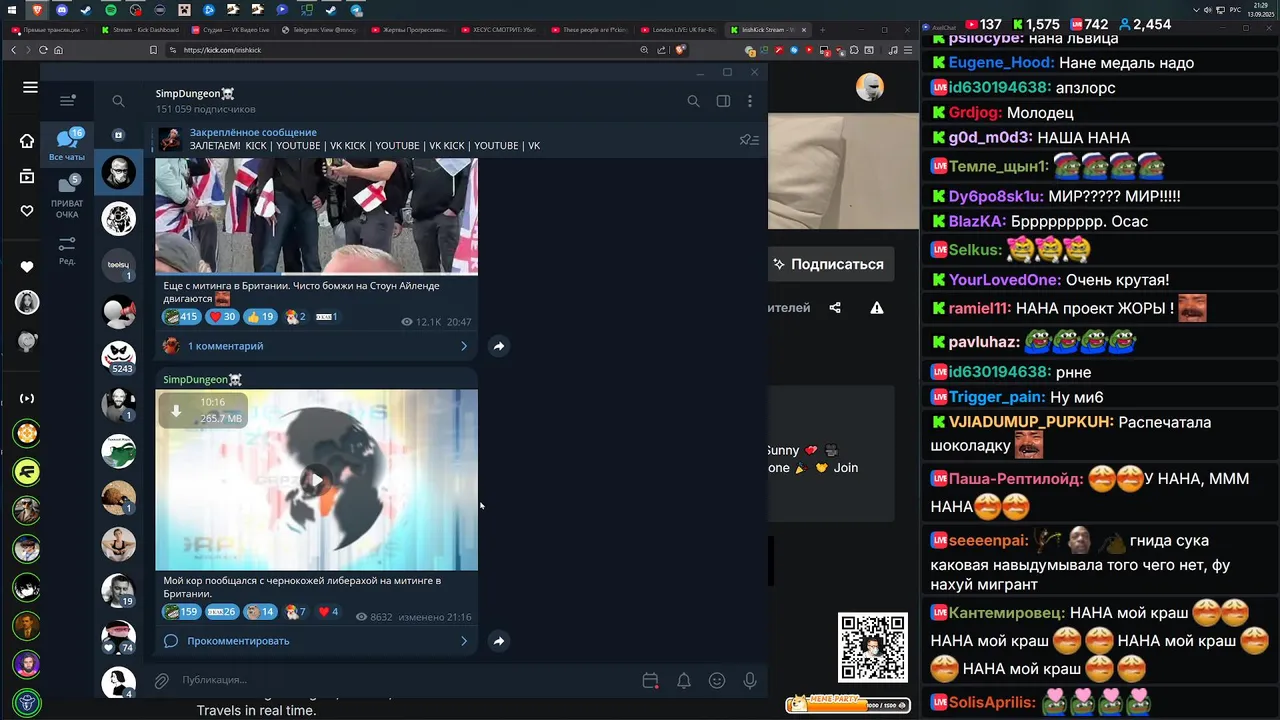Open a new browser tab with plus
1280x720 pixels.
click(823, 30)
